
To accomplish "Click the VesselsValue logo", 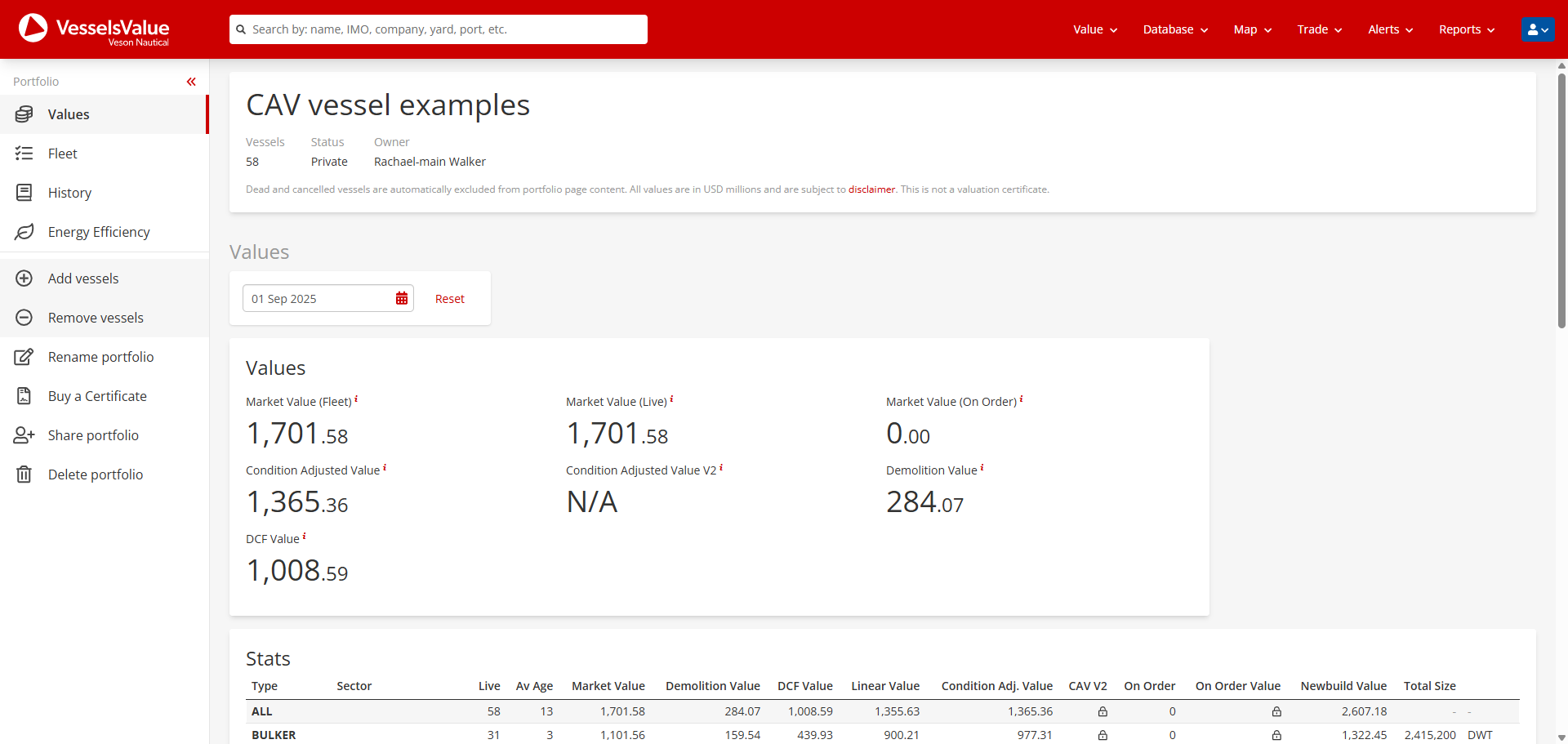I will 94,29.
